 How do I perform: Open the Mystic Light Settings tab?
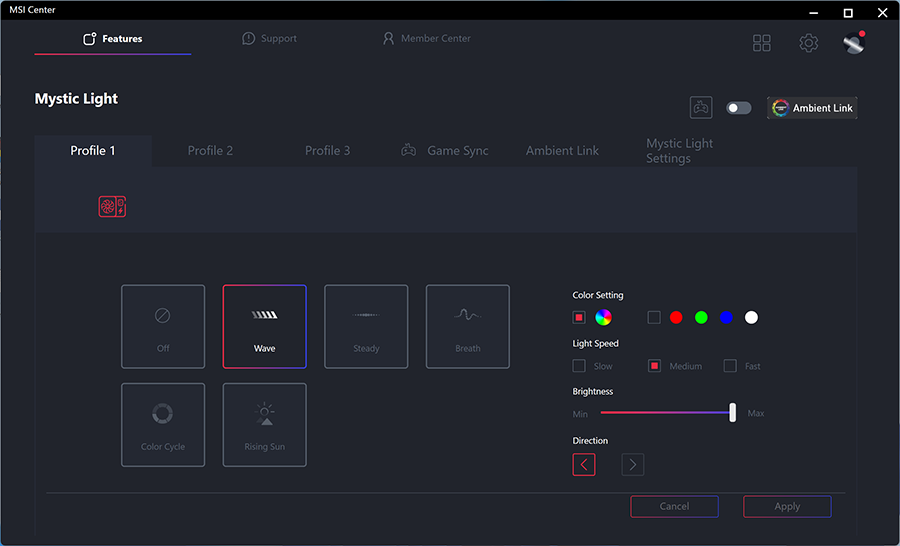(x=680, y=151)
